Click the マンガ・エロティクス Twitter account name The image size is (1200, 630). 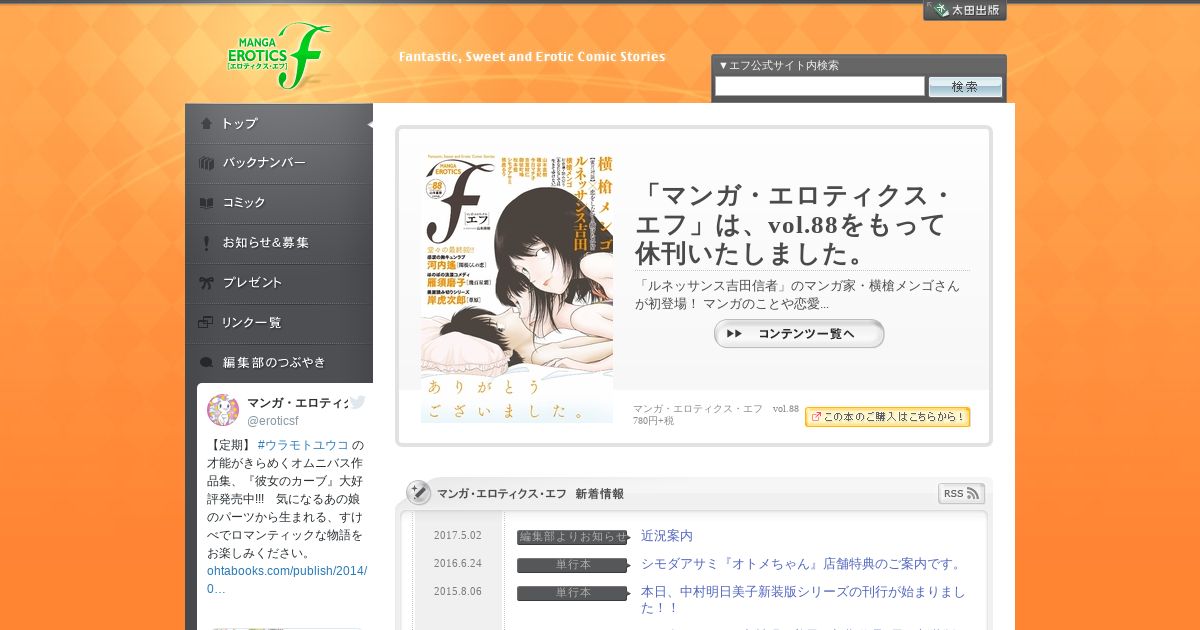tap(297, 402)
